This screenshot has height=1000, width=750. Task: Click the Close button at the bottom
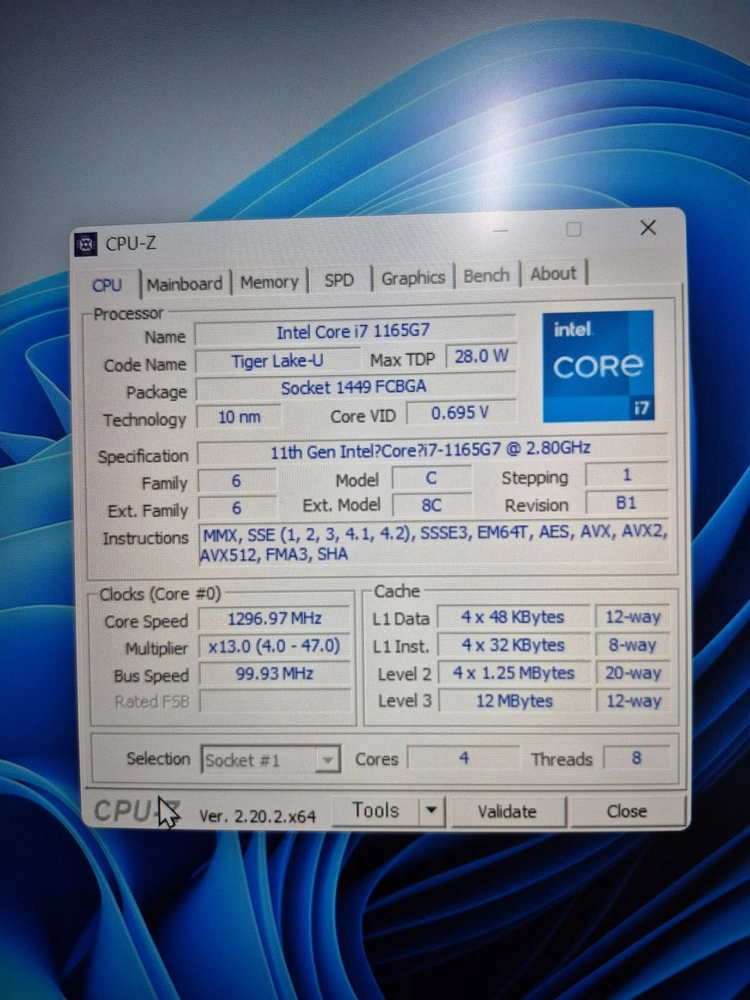click(x=627, y=811)
